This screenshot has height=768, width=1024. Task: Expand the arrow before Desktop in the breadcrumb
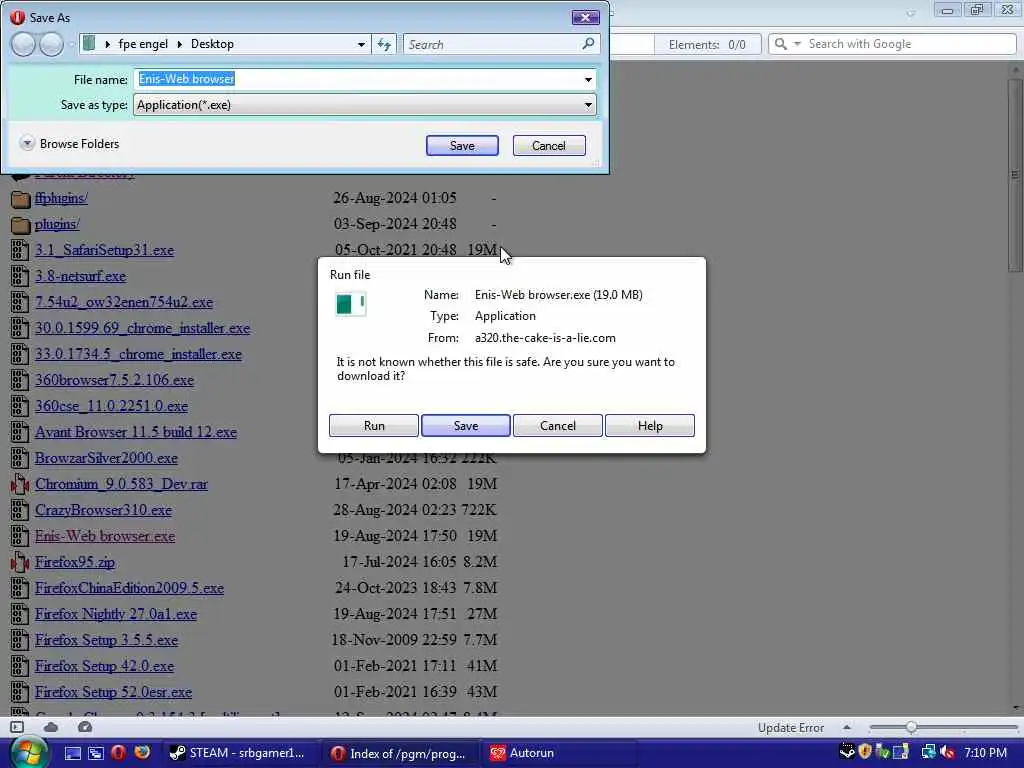click(180, 44)
